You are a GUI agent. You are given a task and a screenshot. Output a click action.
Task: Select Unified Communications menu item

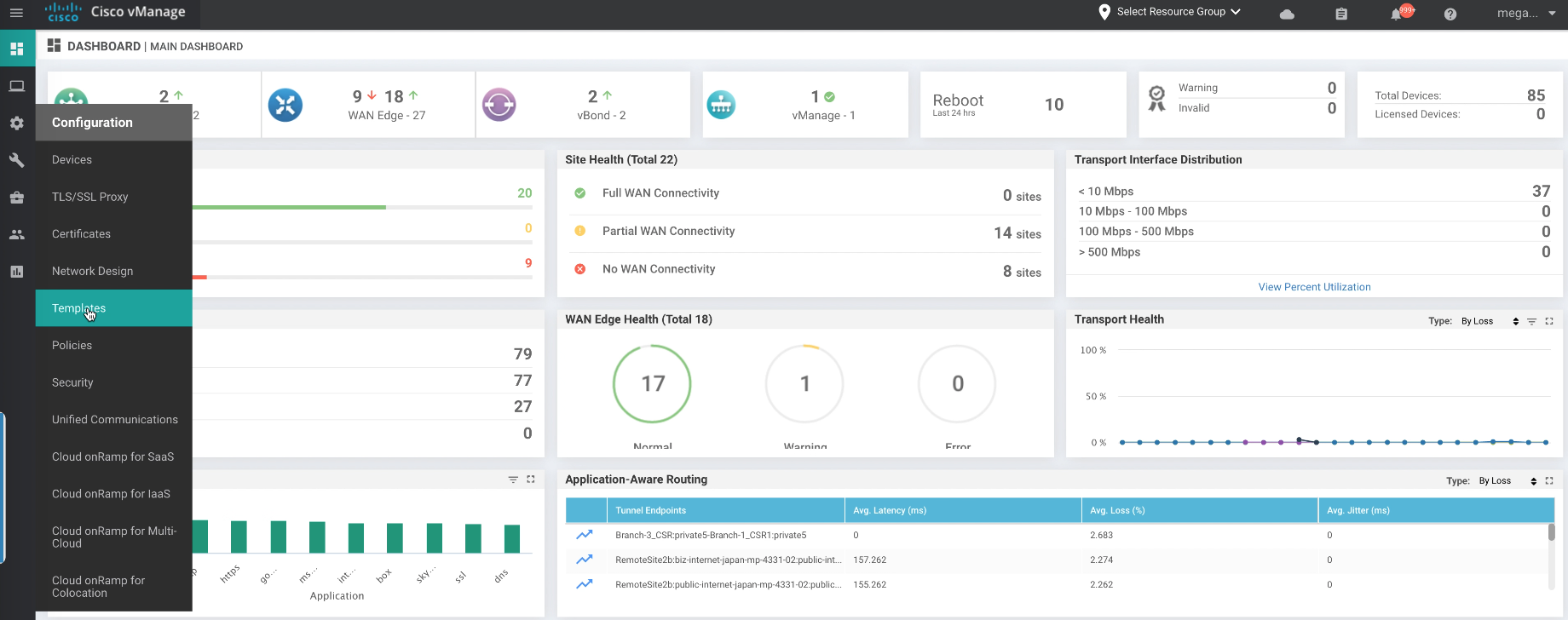(x=113, y=419)
